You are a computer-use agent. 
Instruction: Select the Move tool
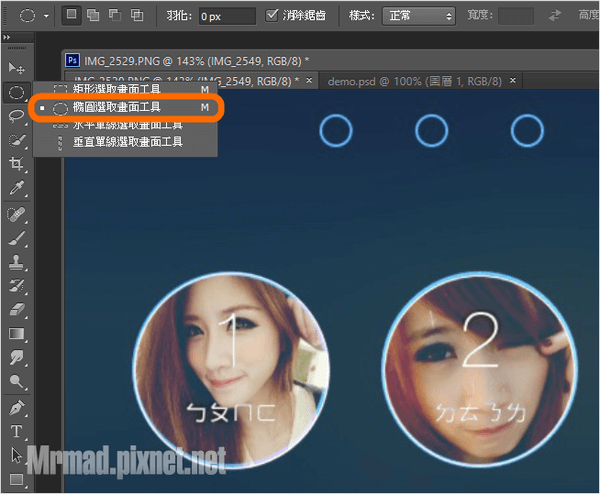click(17, 67)
